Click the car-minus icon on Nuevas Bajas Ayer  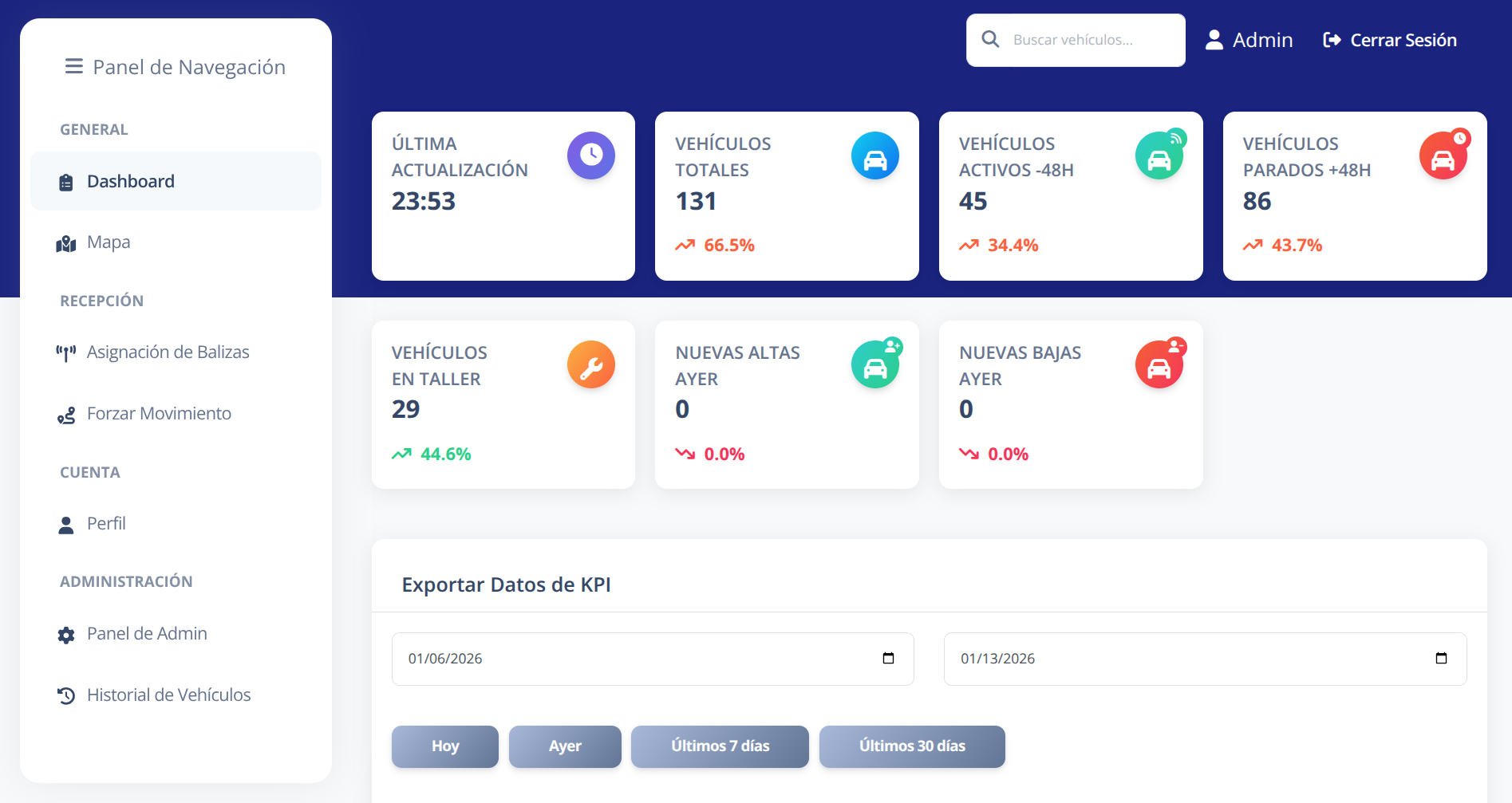[x=1159, y=364]
